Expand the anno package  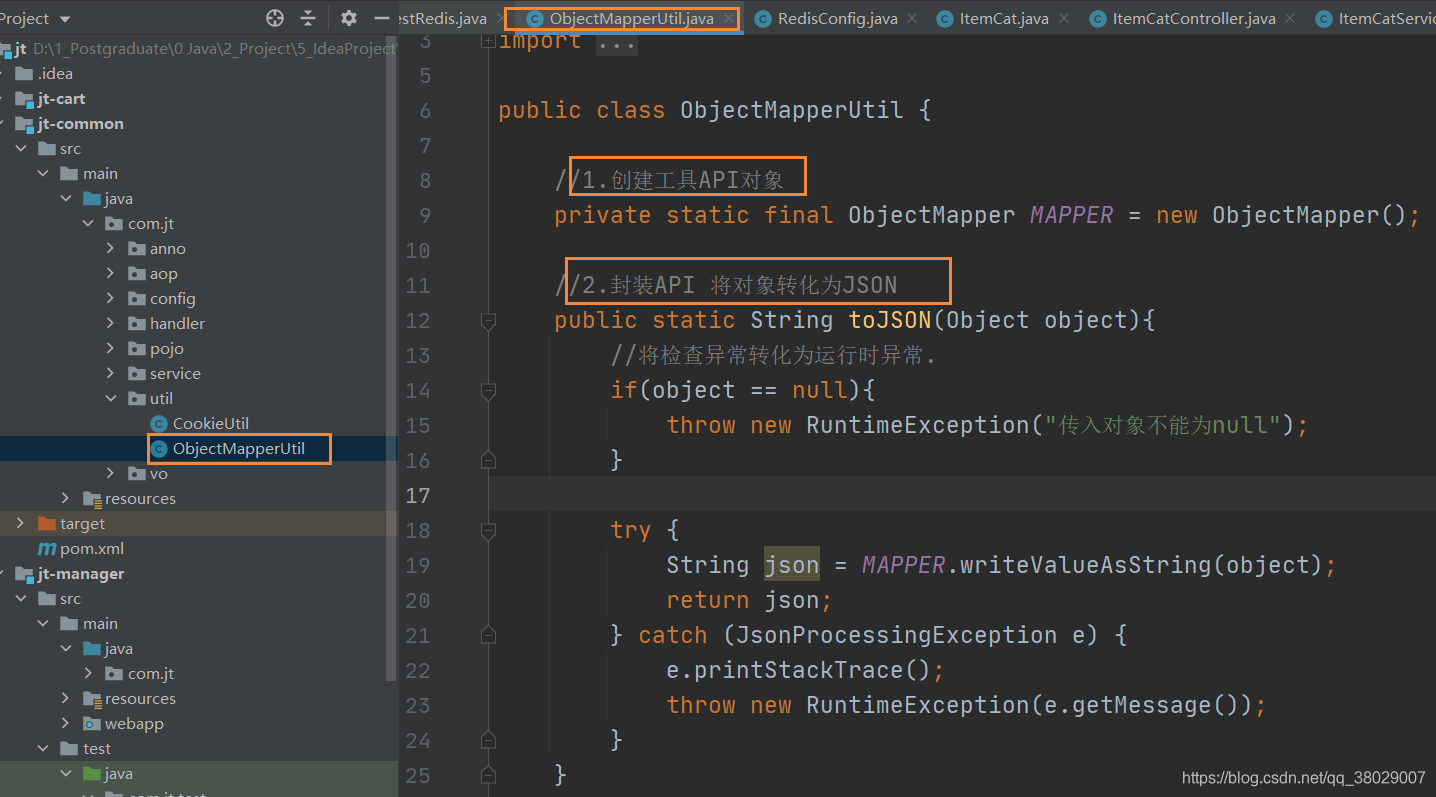110,248
